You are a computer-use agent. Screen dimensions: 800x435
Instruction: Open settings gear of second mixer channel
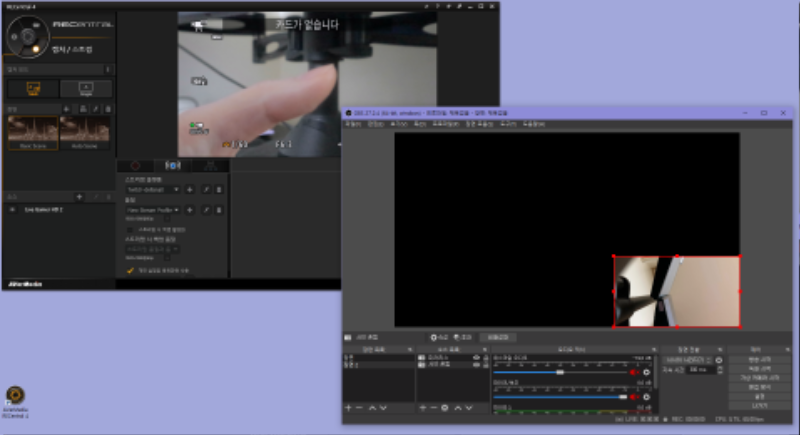pos(646,397)
